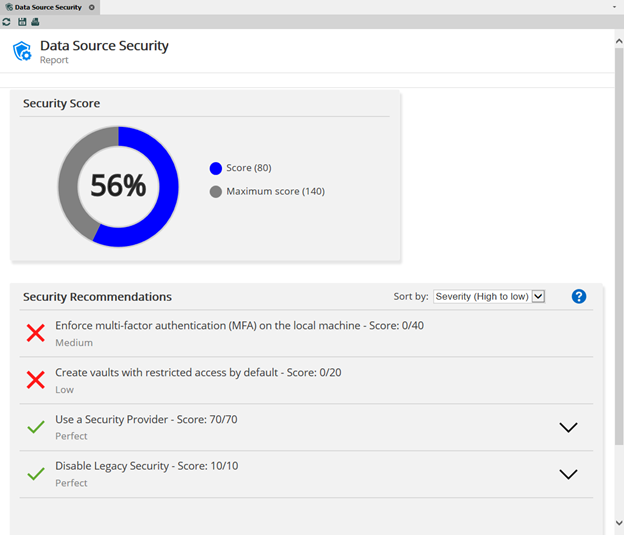Expand the Disable Legacy Security item
624x535 pixels.
pyautogui.click(x=568, y=474)
